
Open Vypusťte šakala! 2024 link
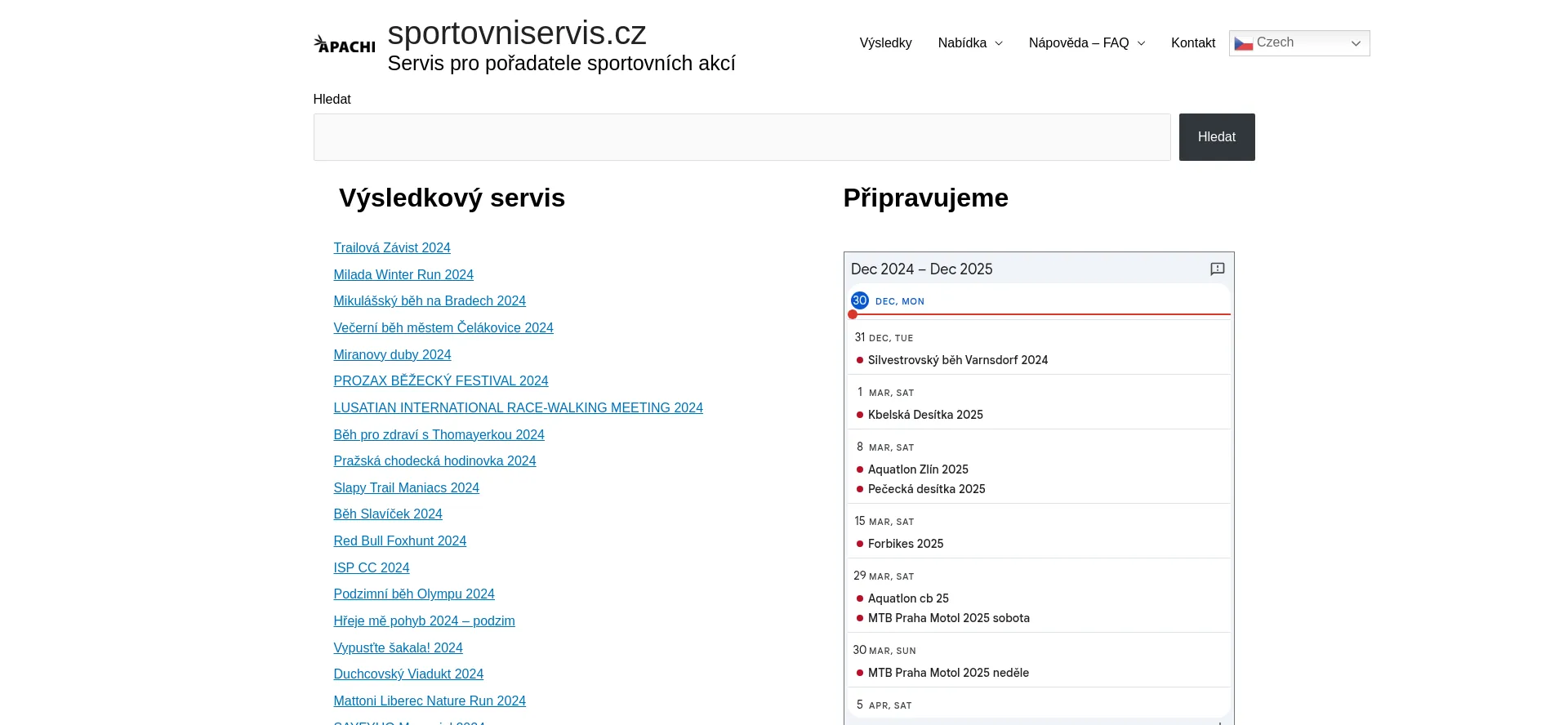click(398, 647)
